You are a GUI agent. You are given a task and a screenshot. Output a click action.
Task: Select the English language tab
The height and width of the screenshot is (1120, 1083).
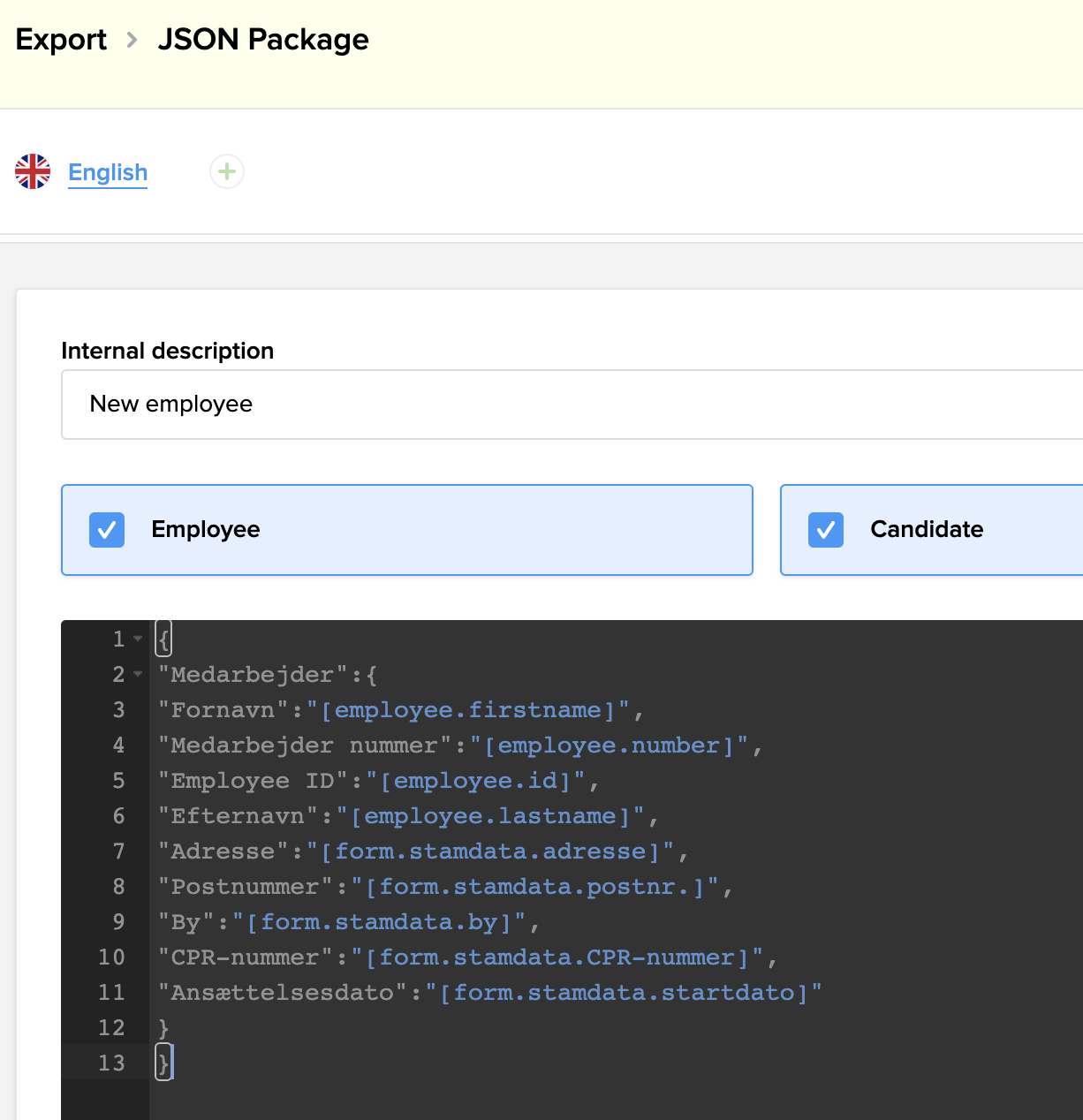[x=108, y=172]
